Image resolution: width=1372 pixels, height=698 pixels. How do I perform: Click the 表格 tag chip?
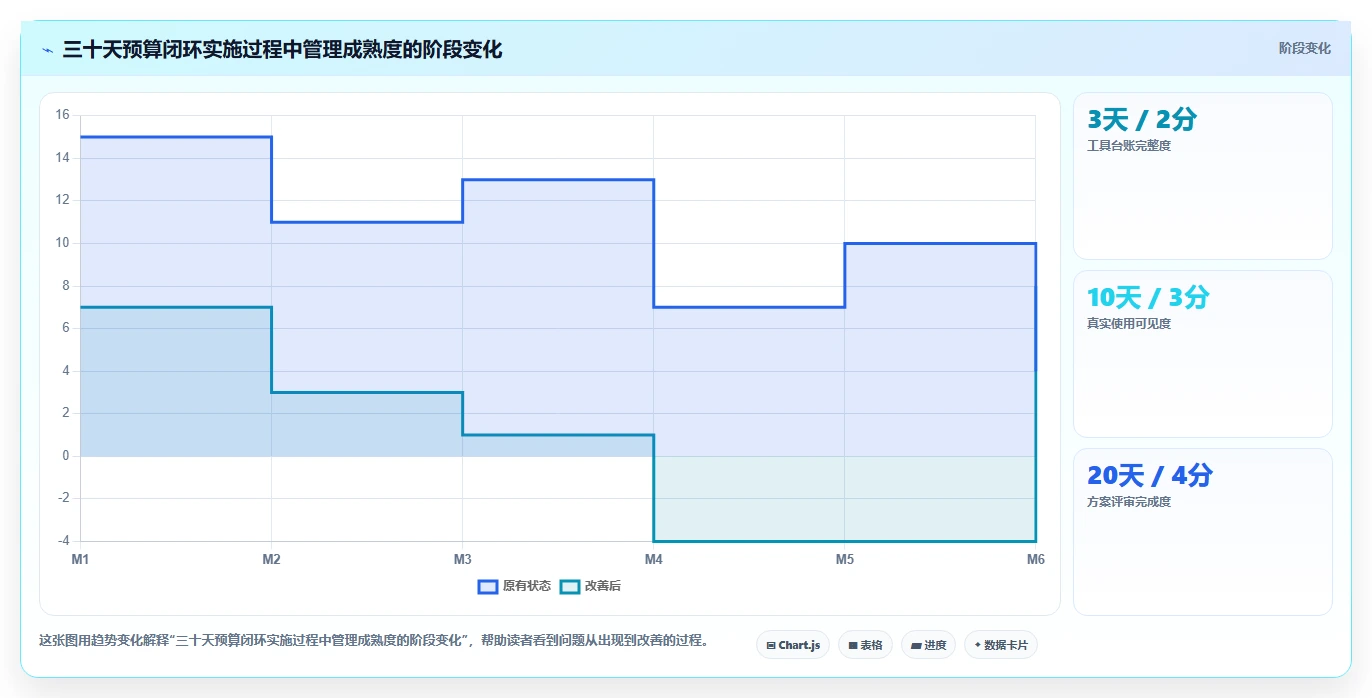tap(865, 645)
